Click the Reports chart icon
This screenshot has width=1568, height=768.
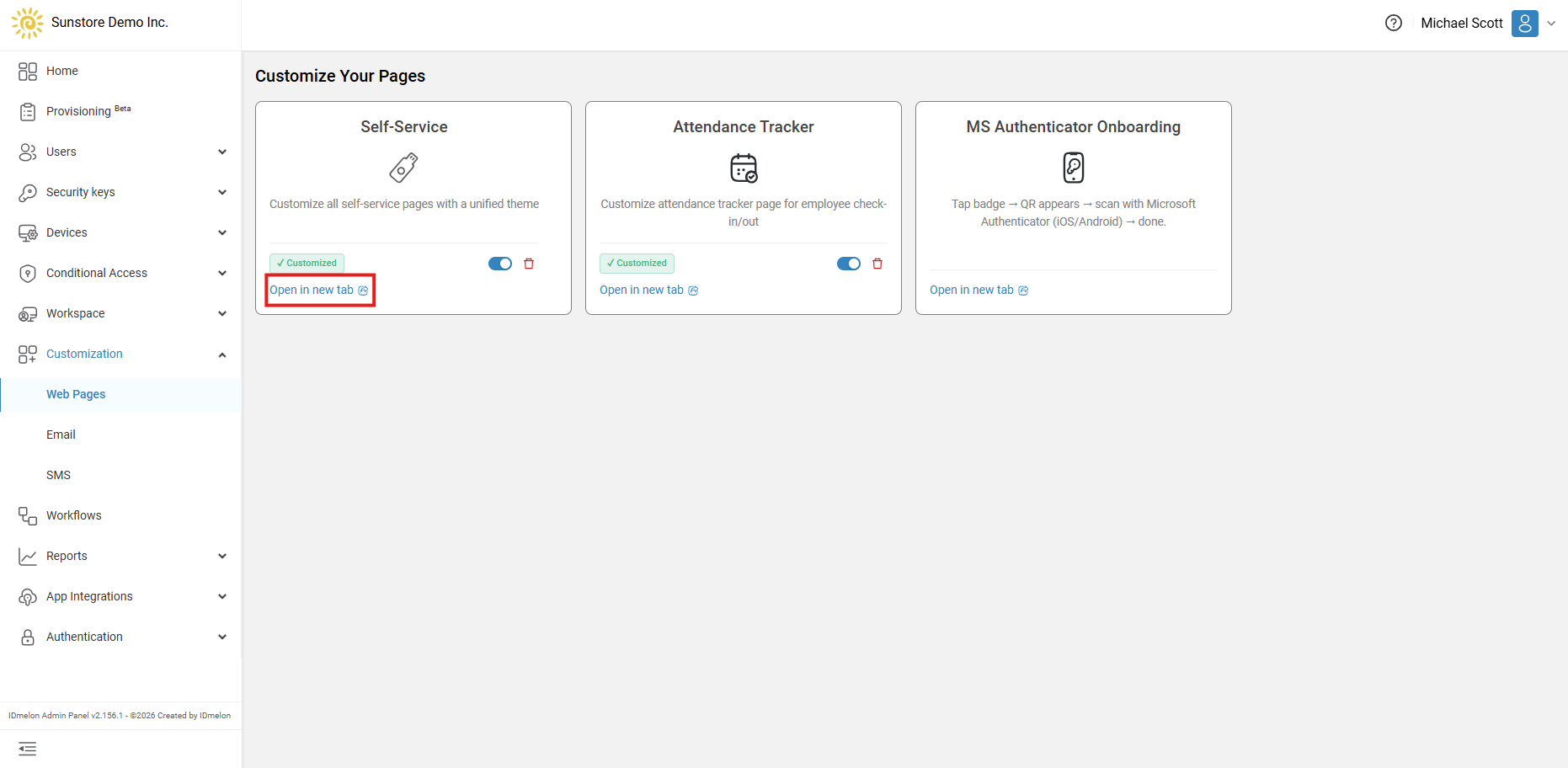tap(28, 556)
